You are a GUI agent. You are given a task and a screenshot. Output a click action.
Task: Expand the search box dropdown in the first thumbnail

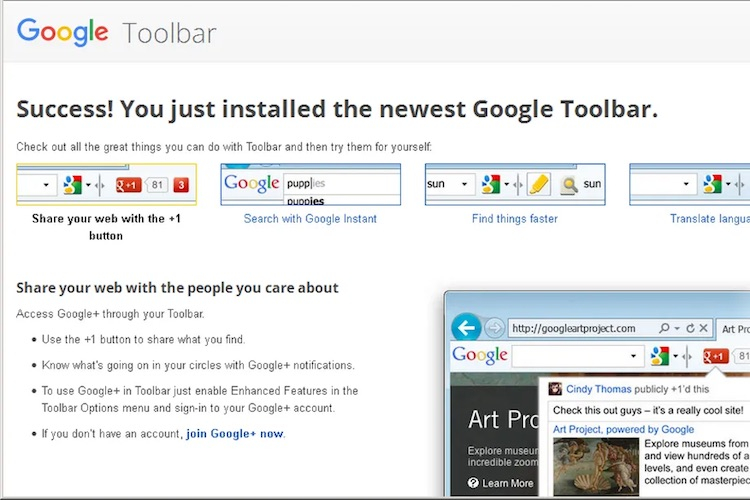[49, 185]
